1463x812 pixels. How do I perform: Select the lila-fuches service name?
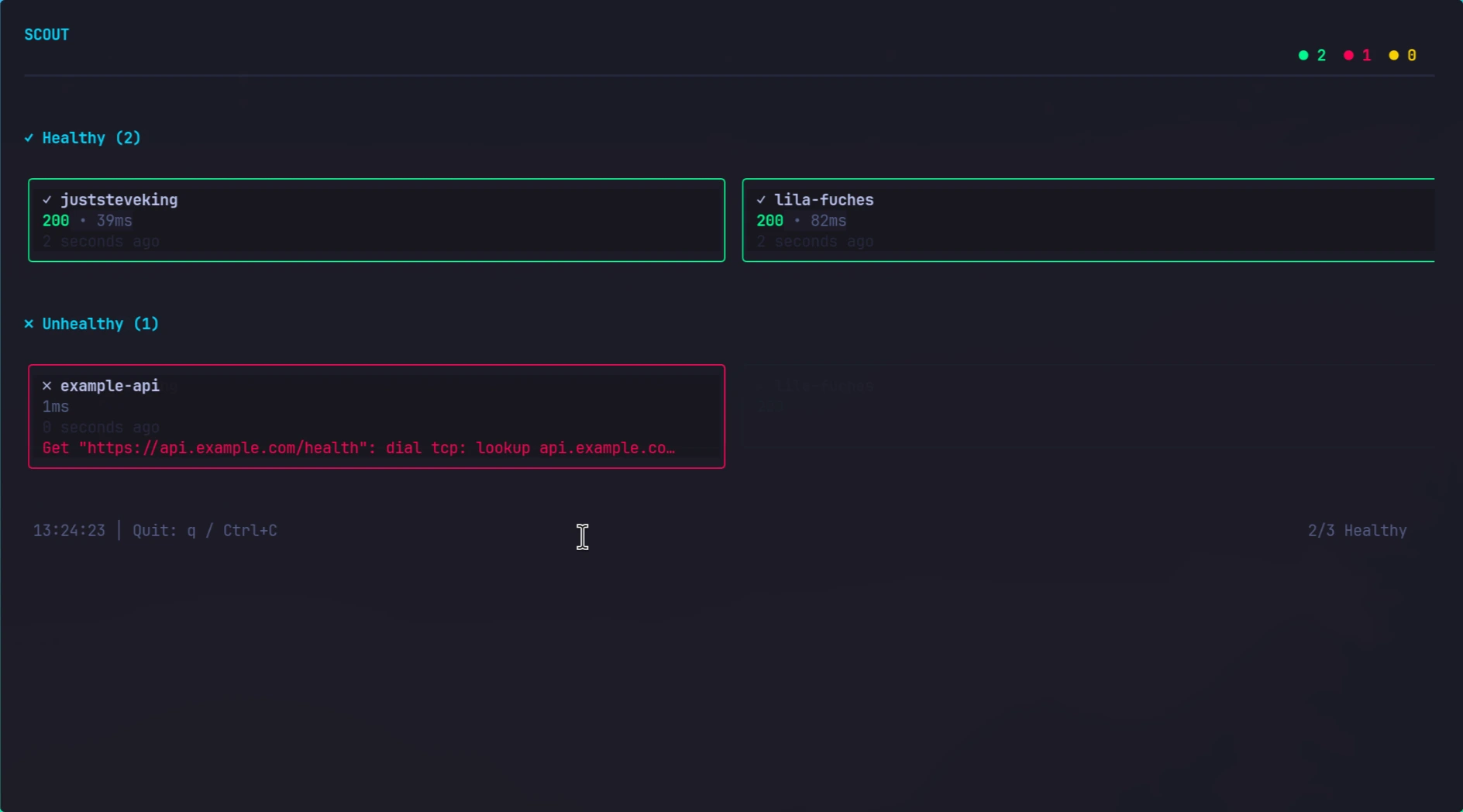click(x=824, y=200)
